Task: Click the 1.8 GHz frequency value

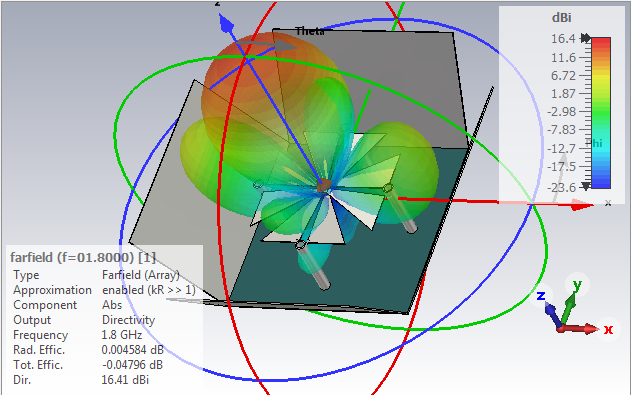Action: (x=122, y=335)
